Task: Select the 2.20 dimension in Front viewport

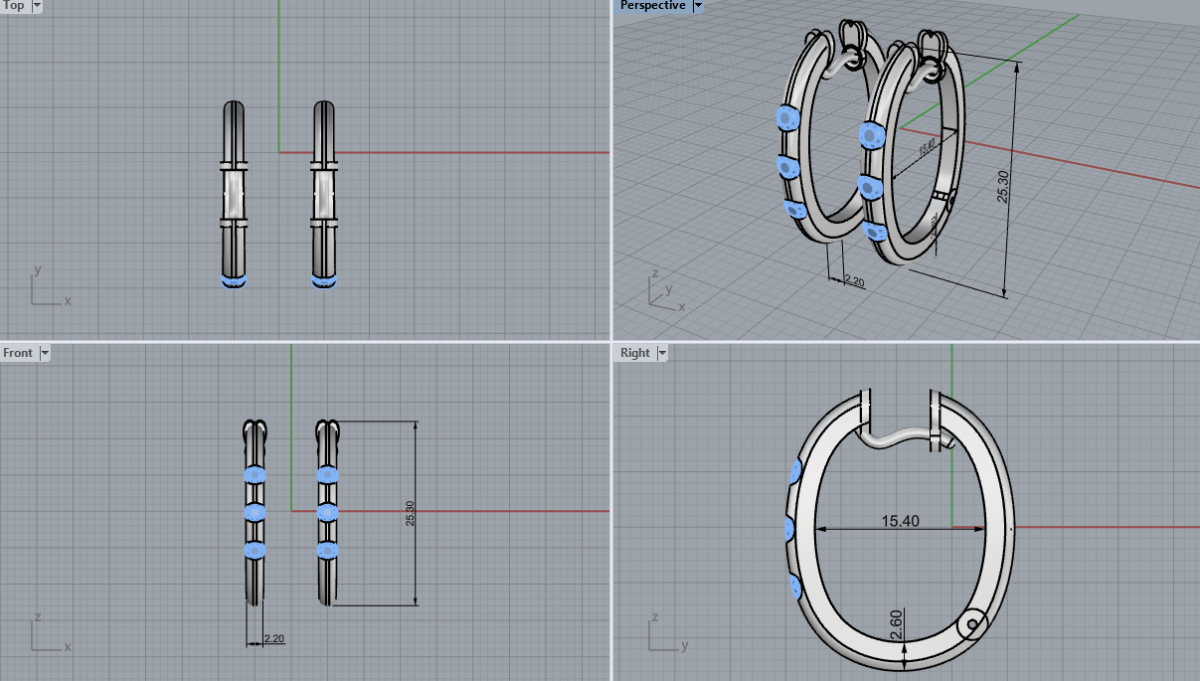Action: 274,638
